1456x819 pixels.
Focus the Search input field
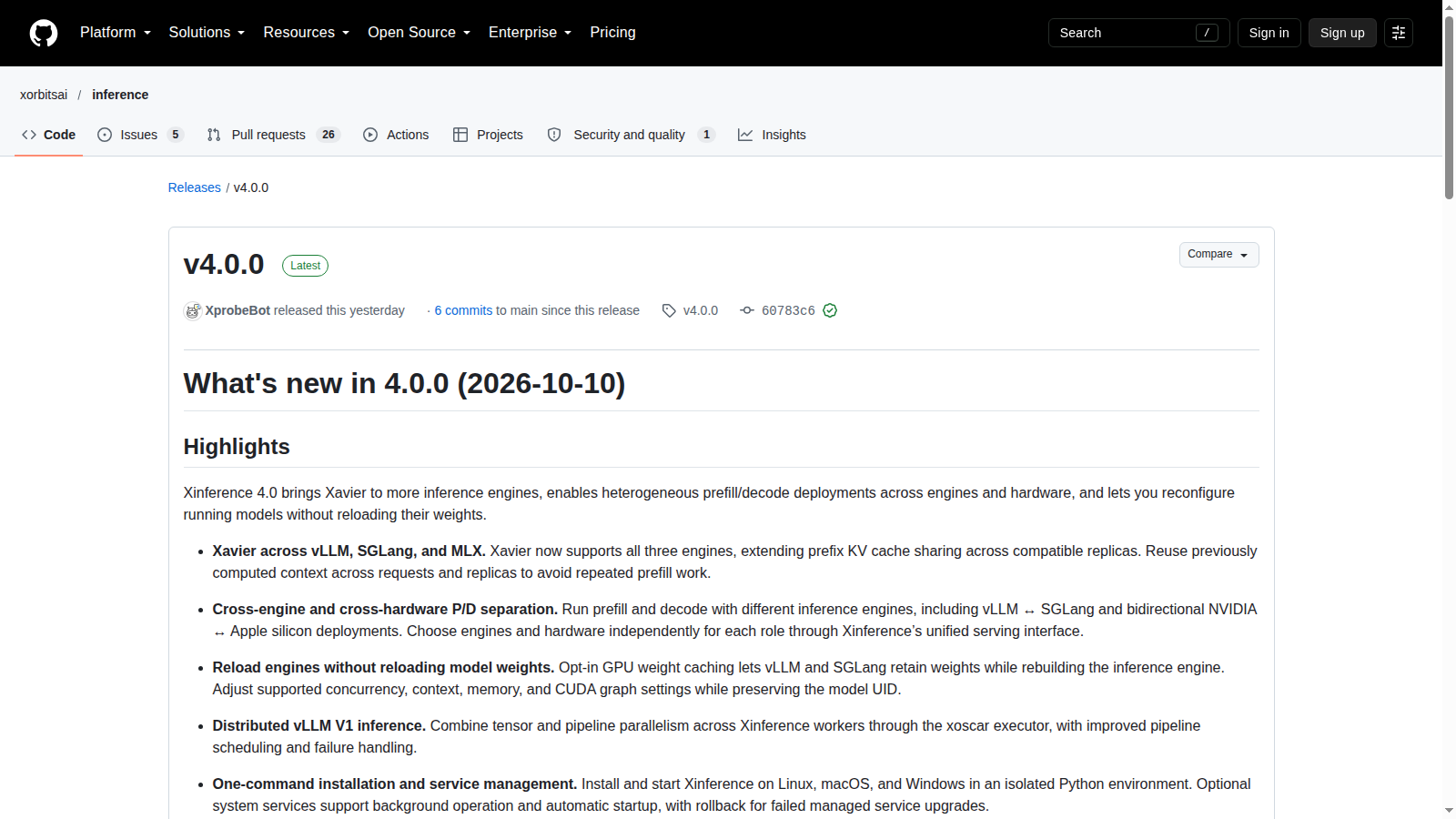(x=1138, y=33)
